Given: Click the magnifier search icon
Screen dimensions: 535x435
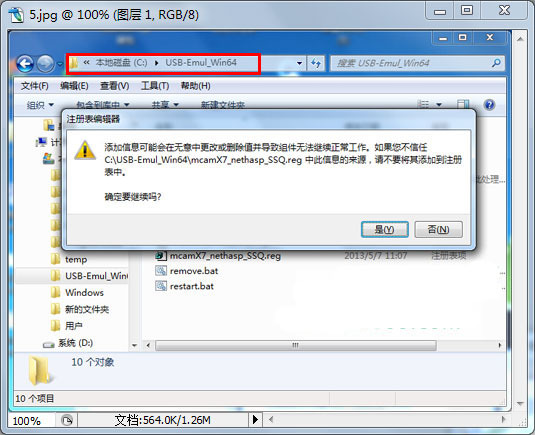Looking at the screenshot, I should coord(496,63).
